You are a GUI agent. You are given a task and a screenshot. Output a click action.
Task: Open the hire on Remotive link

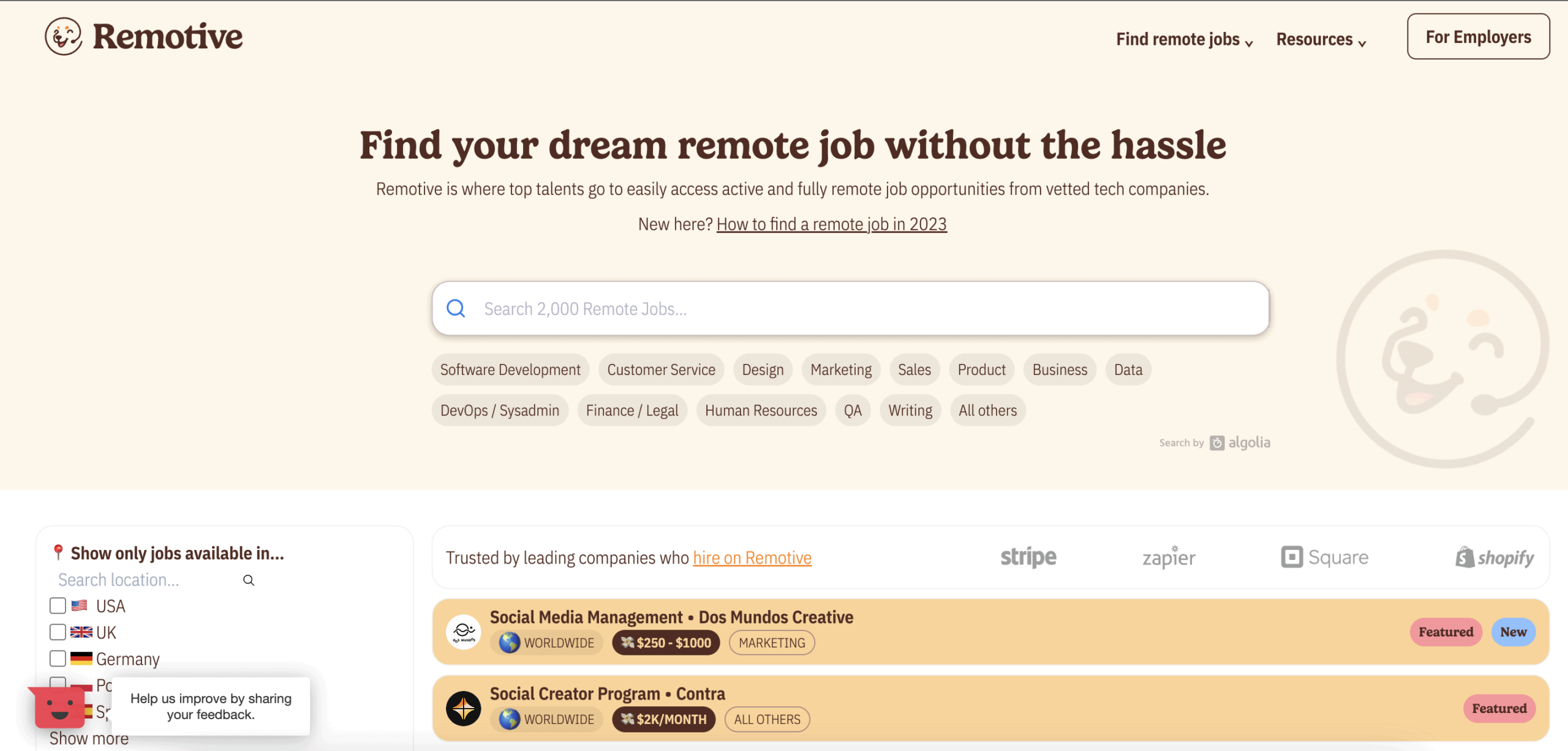(752, 557)
